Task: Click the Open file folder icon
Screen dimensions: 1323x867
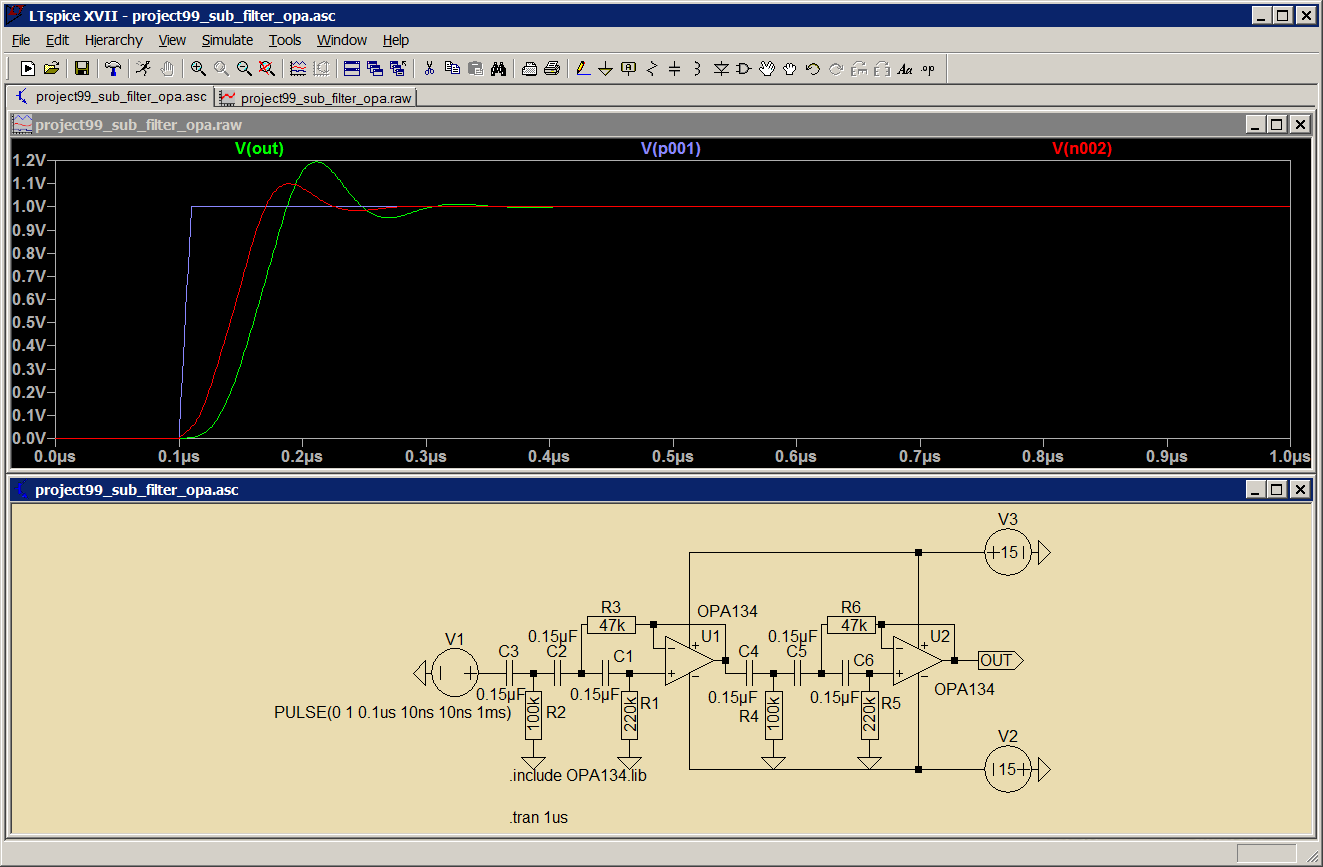Action: point(51,68)
